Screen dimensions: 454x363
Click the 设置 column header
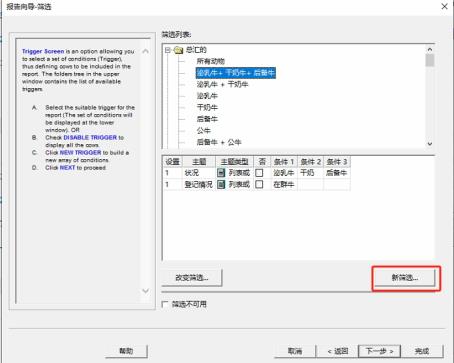click(x=173, y=162)
